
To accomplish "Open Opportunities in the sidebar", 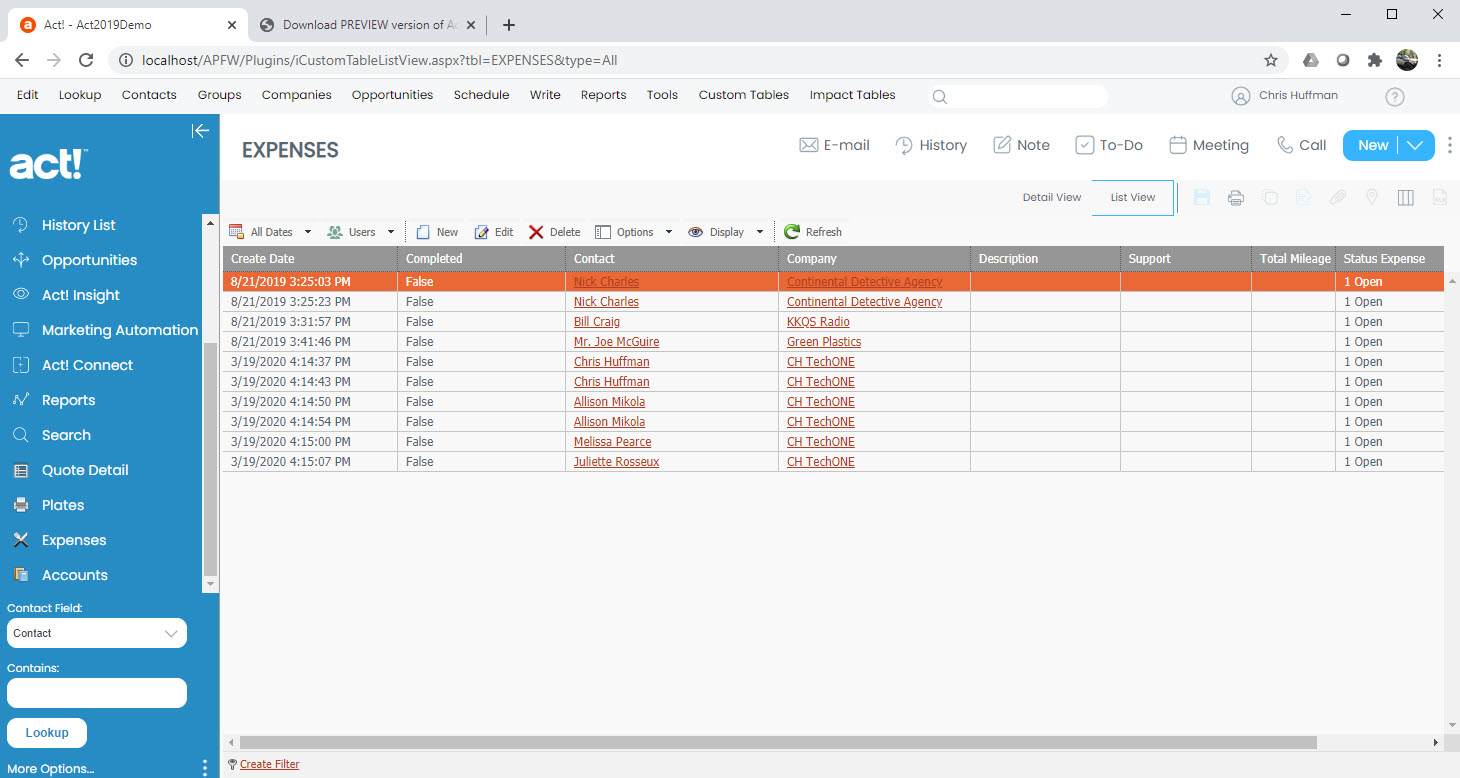I will click(x=89, y=260).
